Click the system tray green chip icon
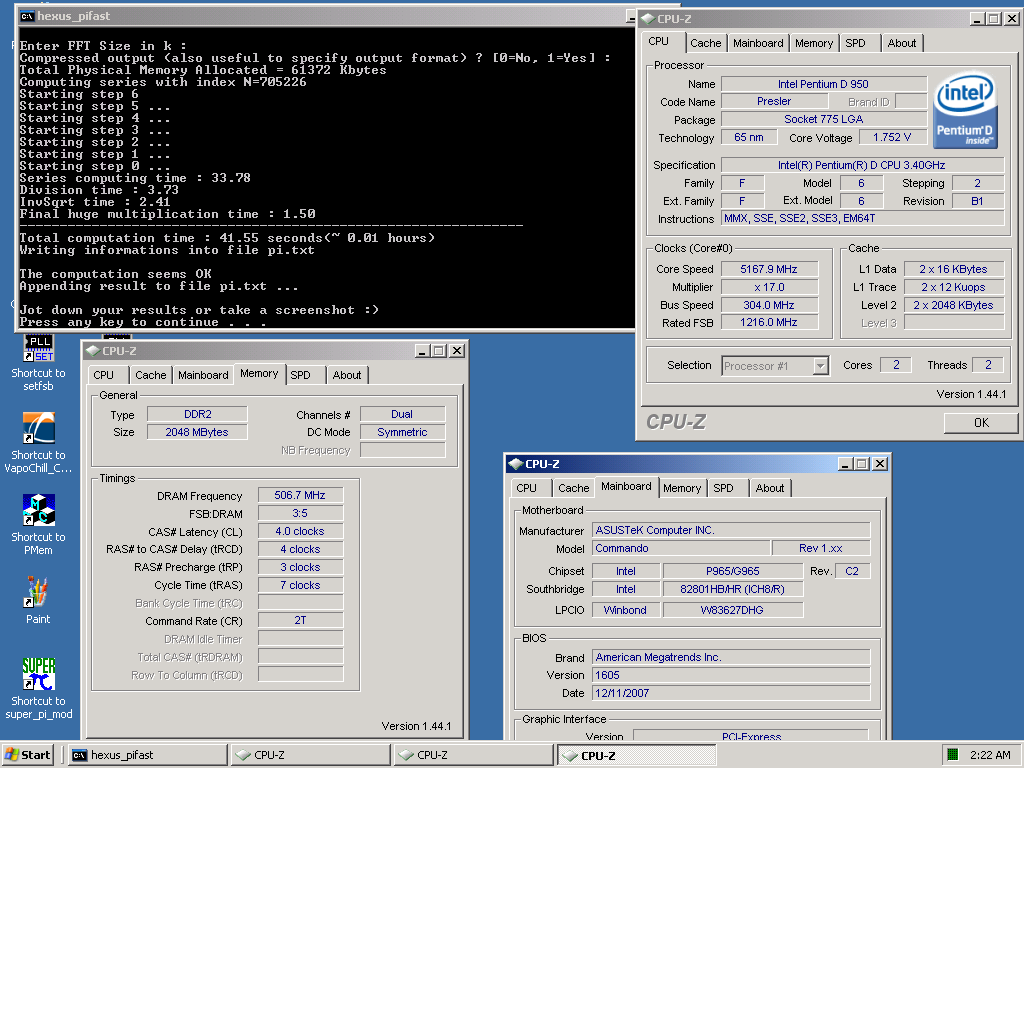Viewport: 1024px width, 1024px height. [x=952, y=755]
